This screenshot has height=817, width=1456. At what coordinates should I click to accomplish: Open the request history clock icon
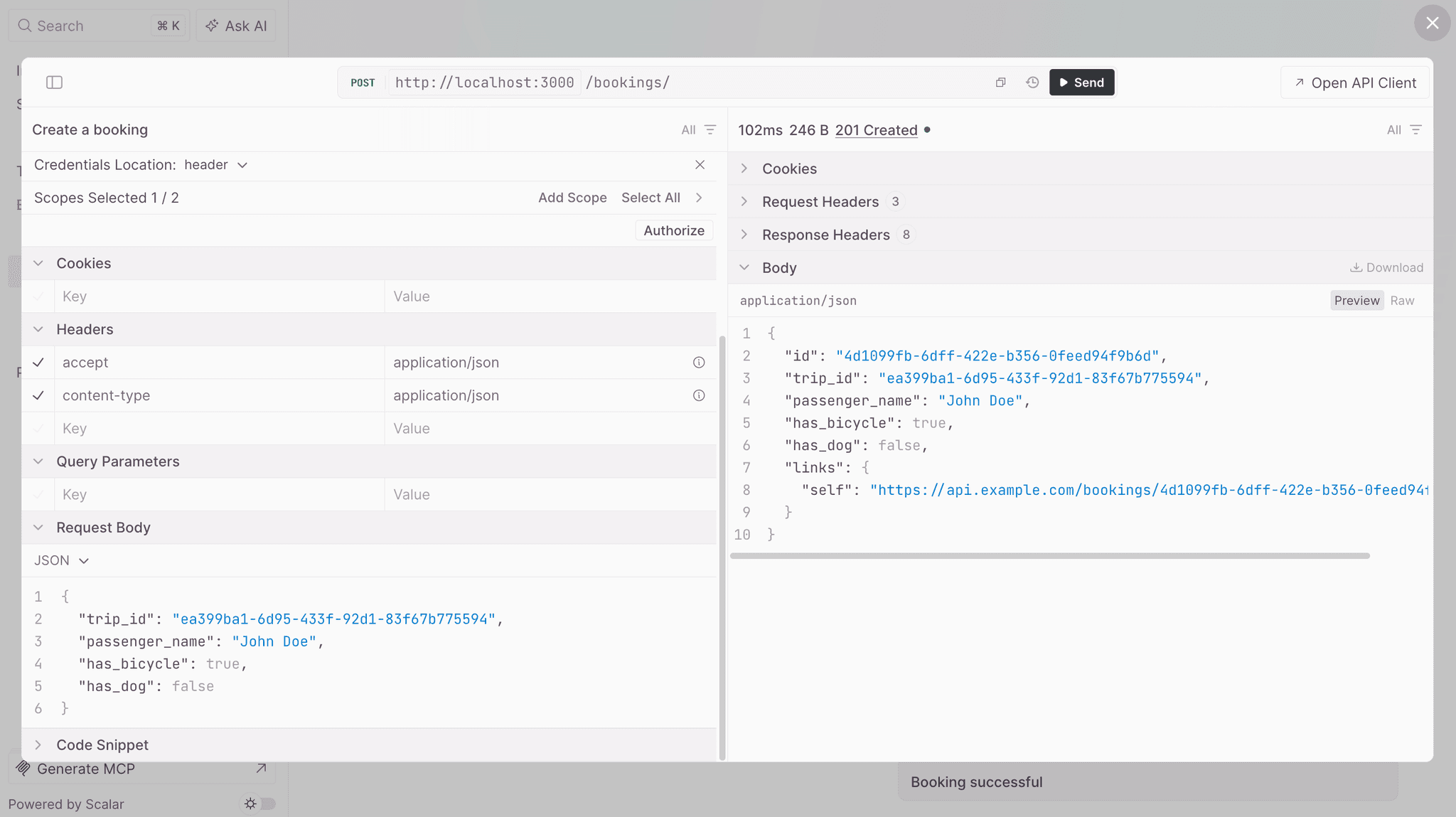click(1032, 82)
